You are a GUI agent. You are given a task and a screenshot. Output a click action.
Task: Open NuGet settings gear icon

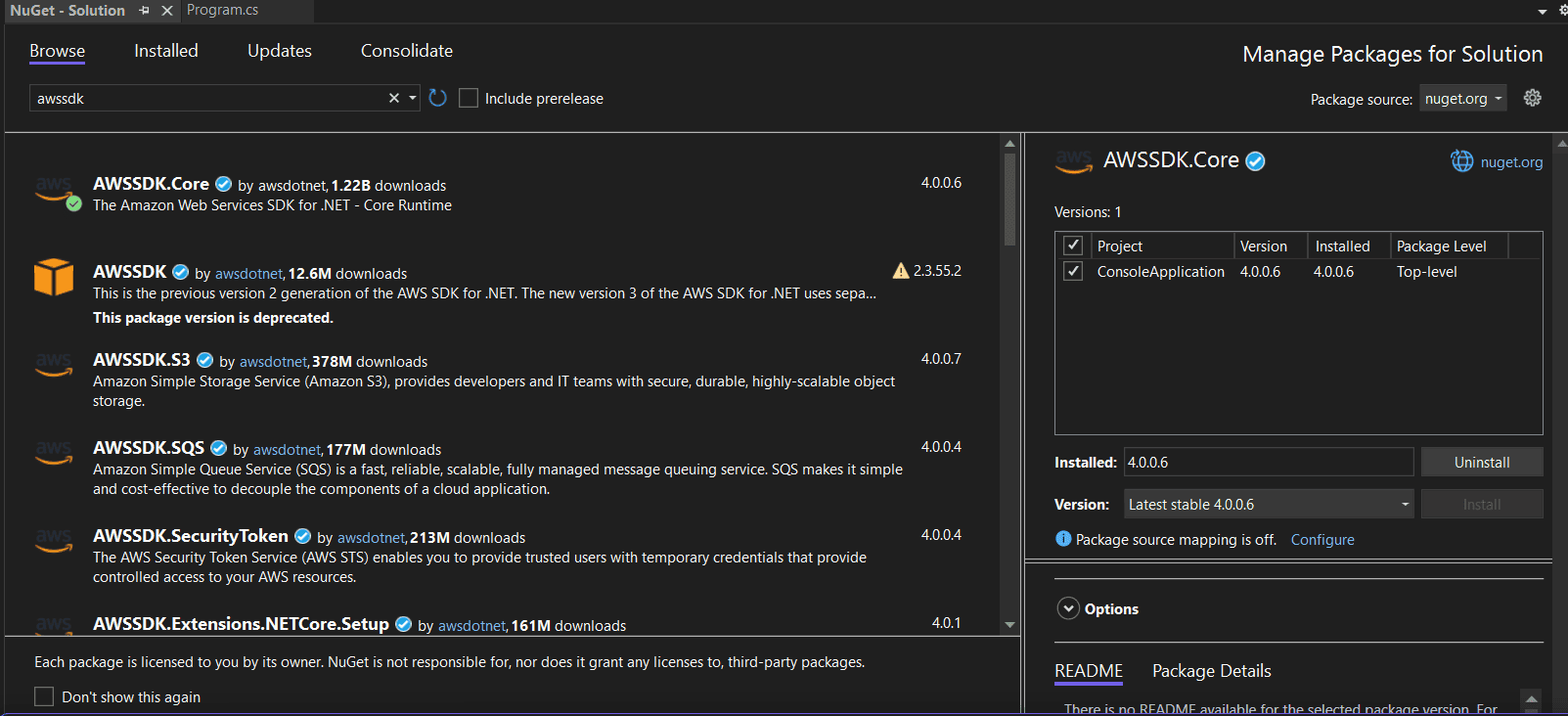tap(1533, 98)
